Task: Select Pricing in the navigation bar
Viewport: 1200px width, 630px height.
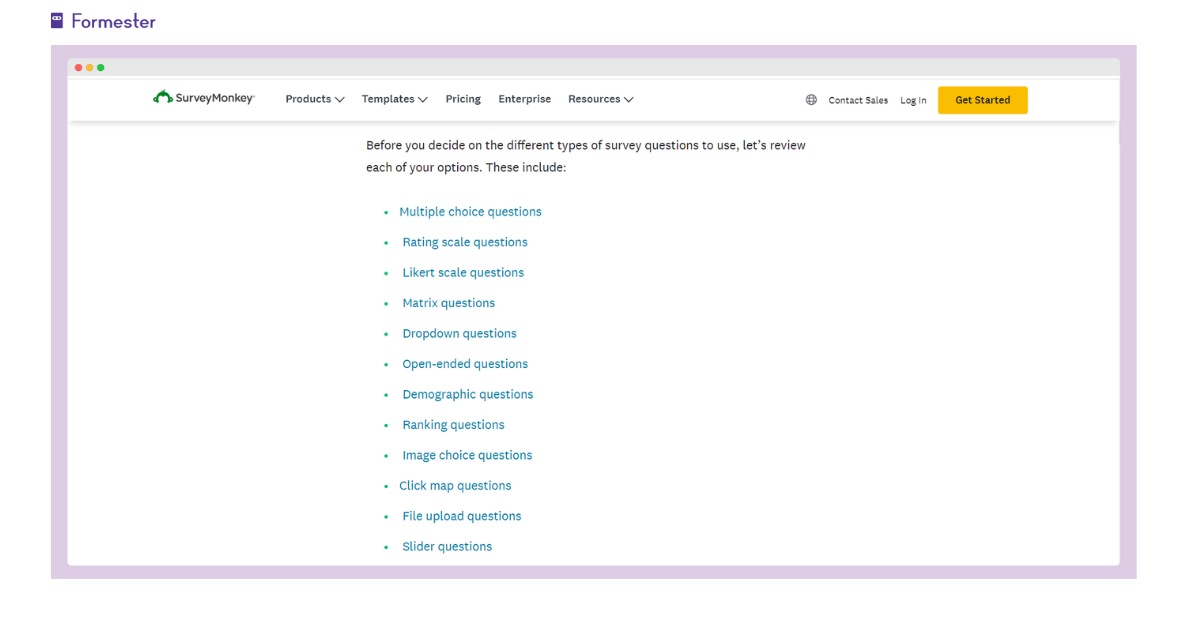Action: pos(463,99)
